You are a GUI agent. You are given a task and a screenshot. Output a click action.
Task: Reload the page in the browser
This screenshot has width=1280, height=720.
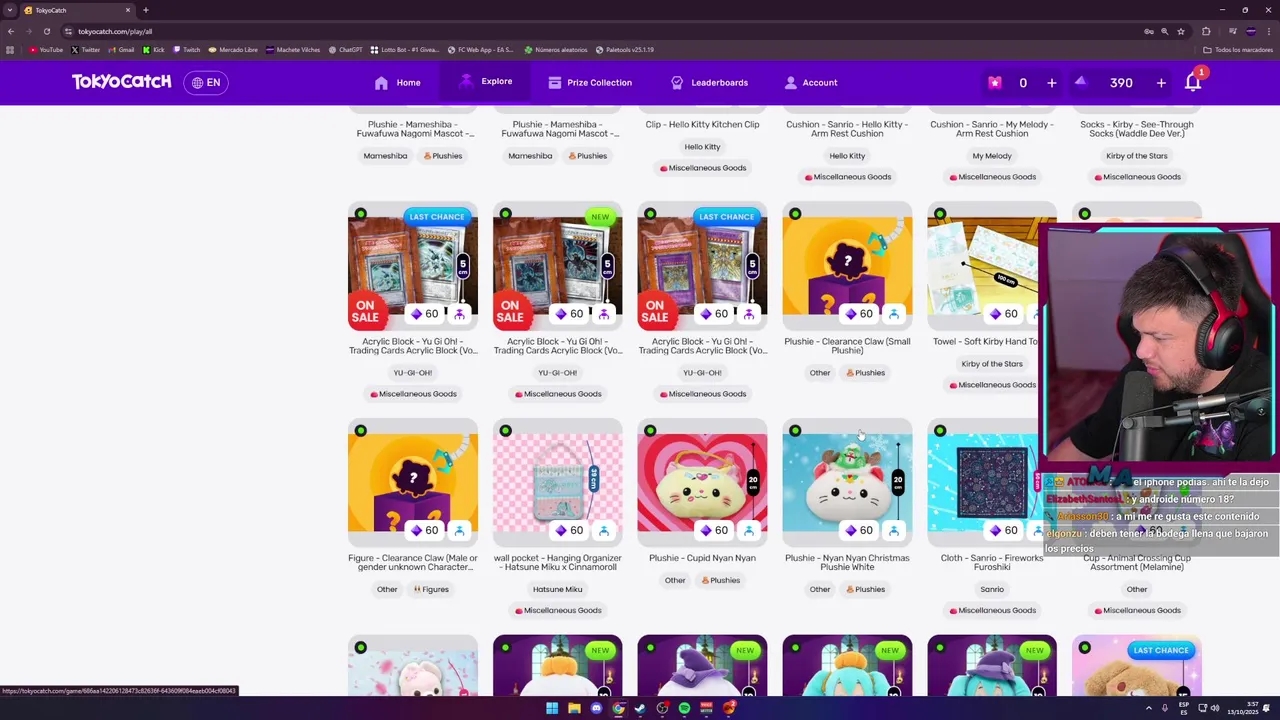[46, 31]
